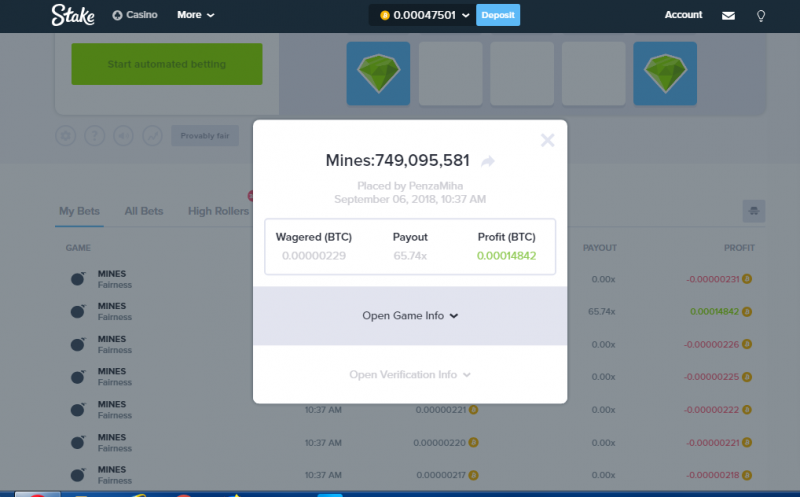This screenshot has width=800, height=497.
Task: Click the 0.00000217 bet amount
Action: 441,475
